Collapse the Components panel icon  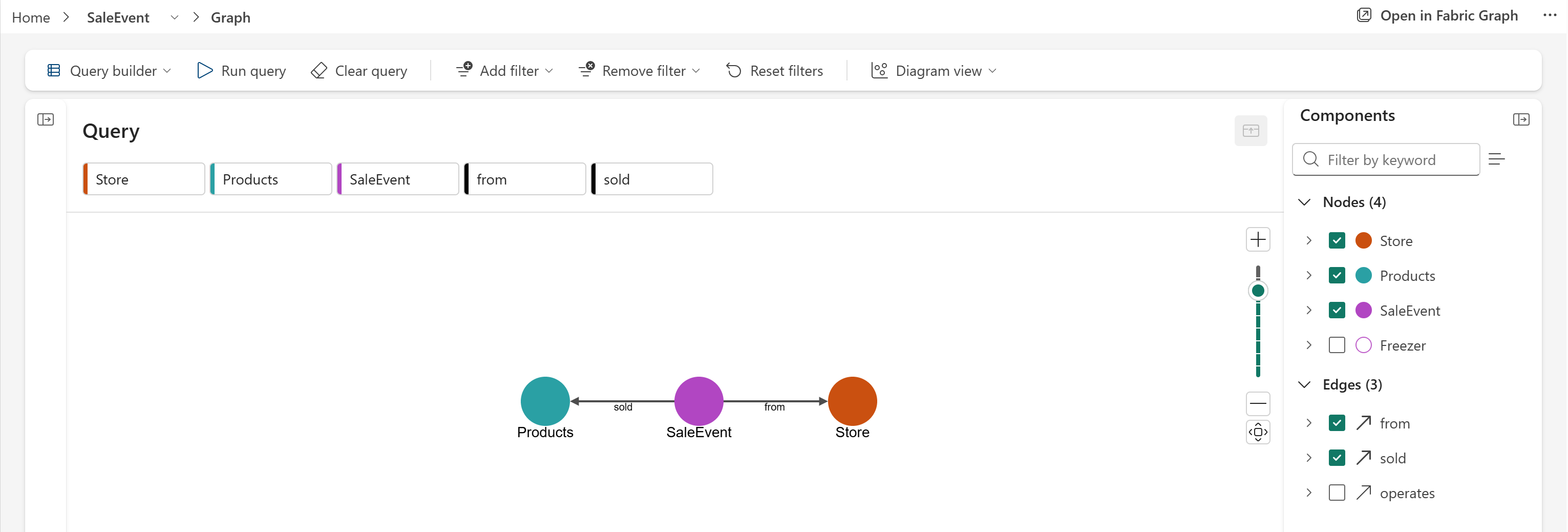coord(1521,119)
